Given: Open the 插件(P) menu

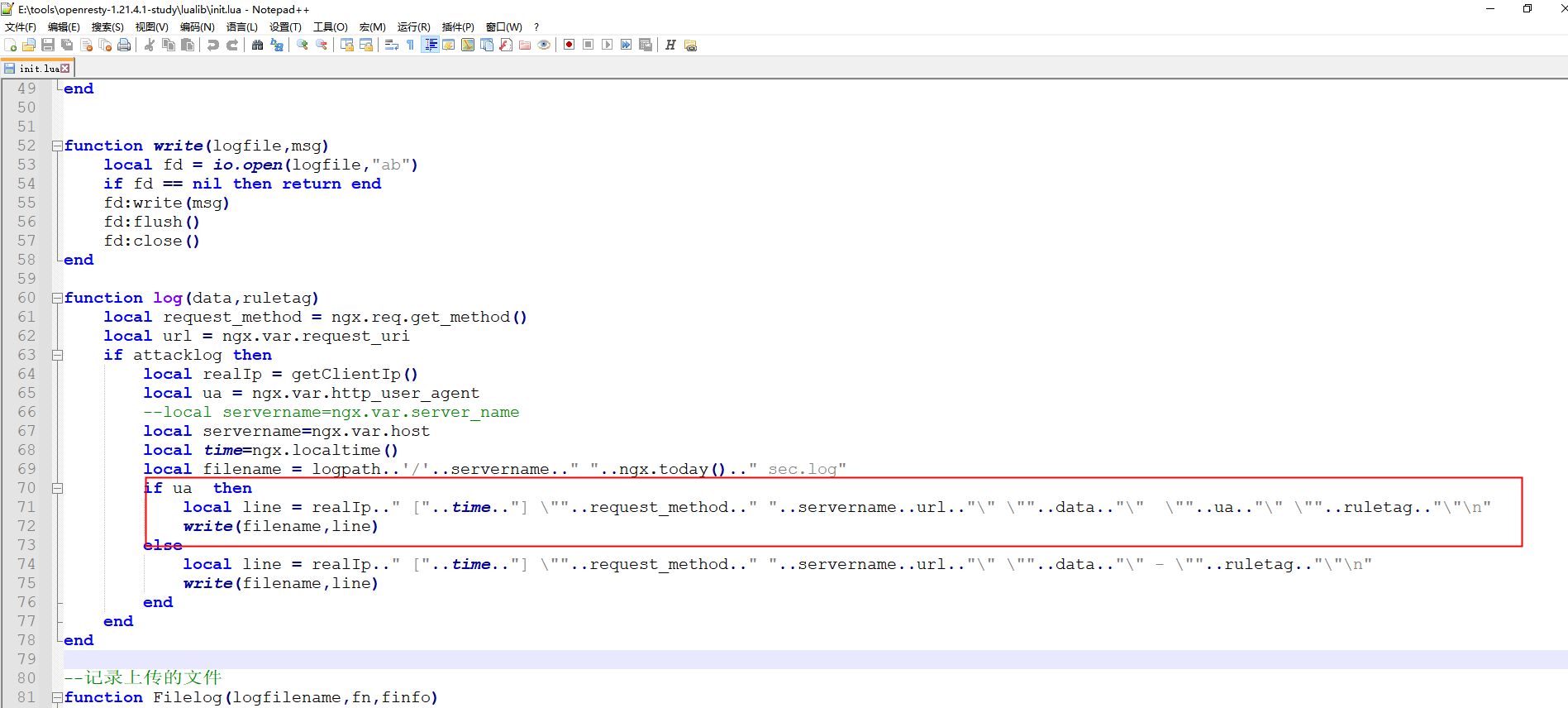Looking at the screenshot, I should 459,27.
